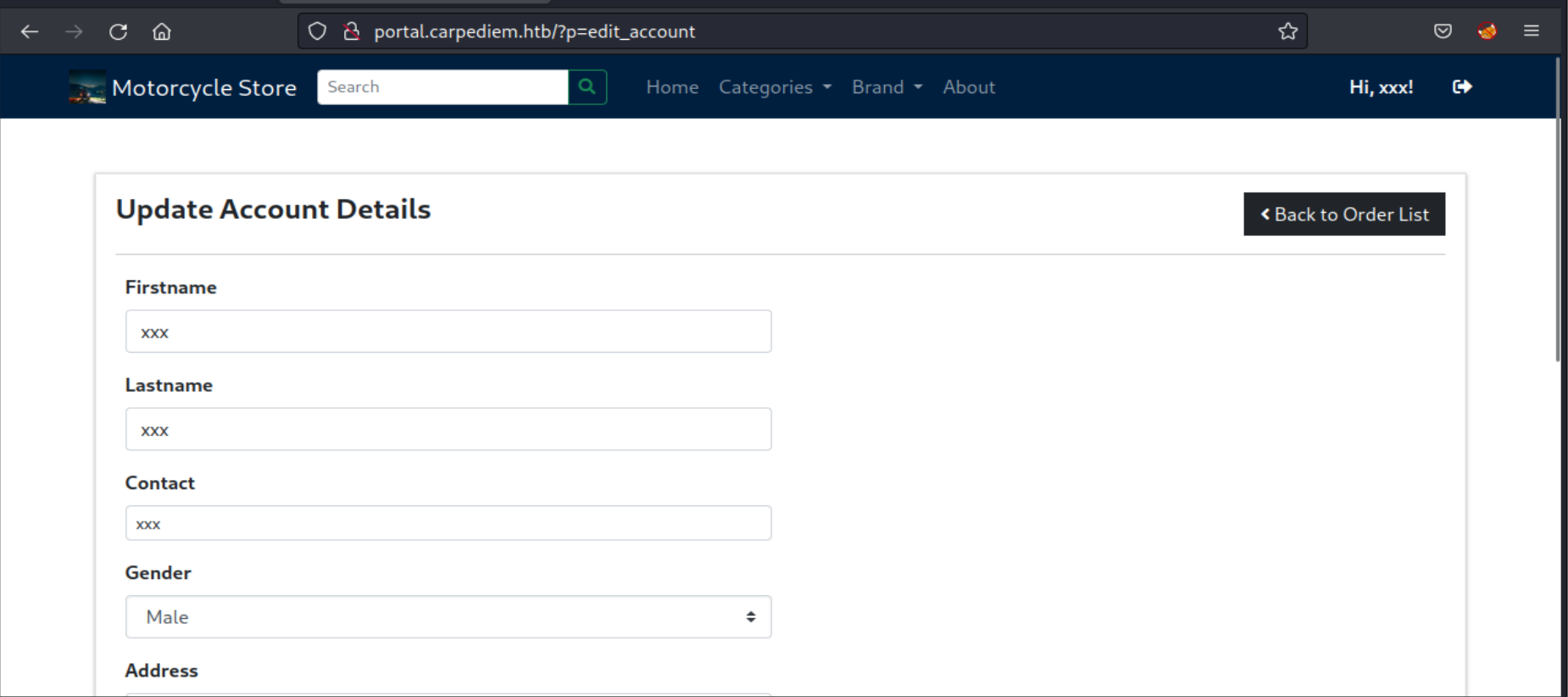Click the Motorcycle Store logo image
The image size is (1568, 697).
point(87,86)
